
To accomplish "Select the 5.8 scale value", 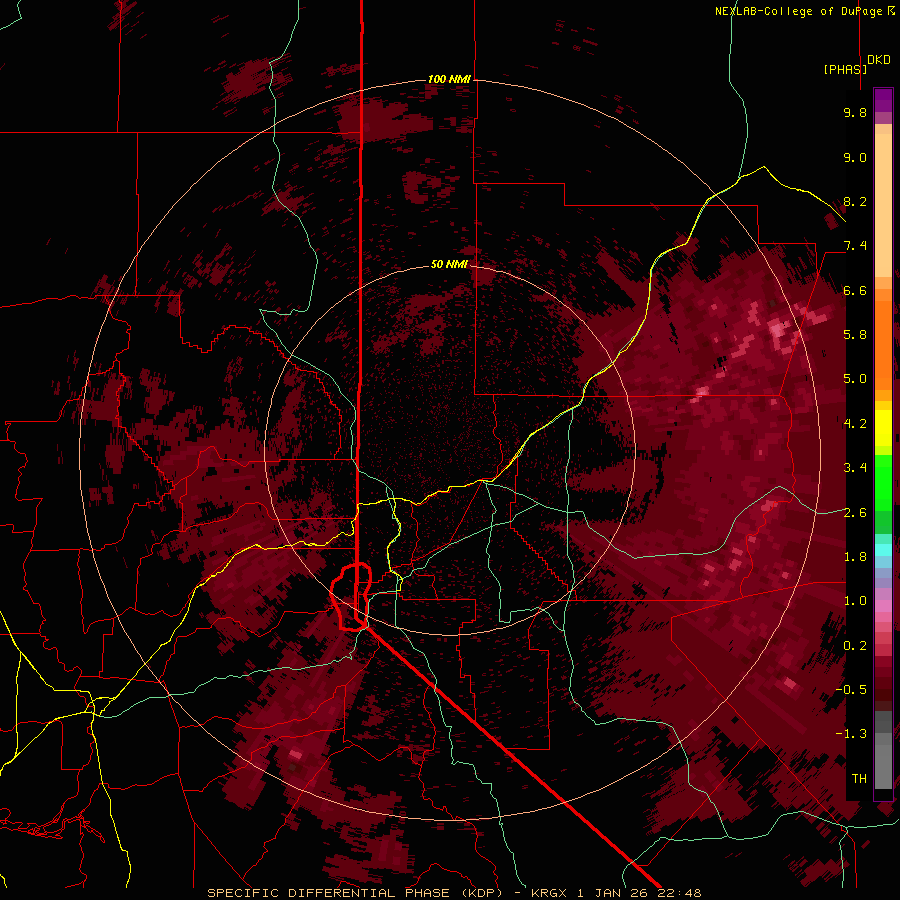I will pyautogui.click(x=855, y=335).
